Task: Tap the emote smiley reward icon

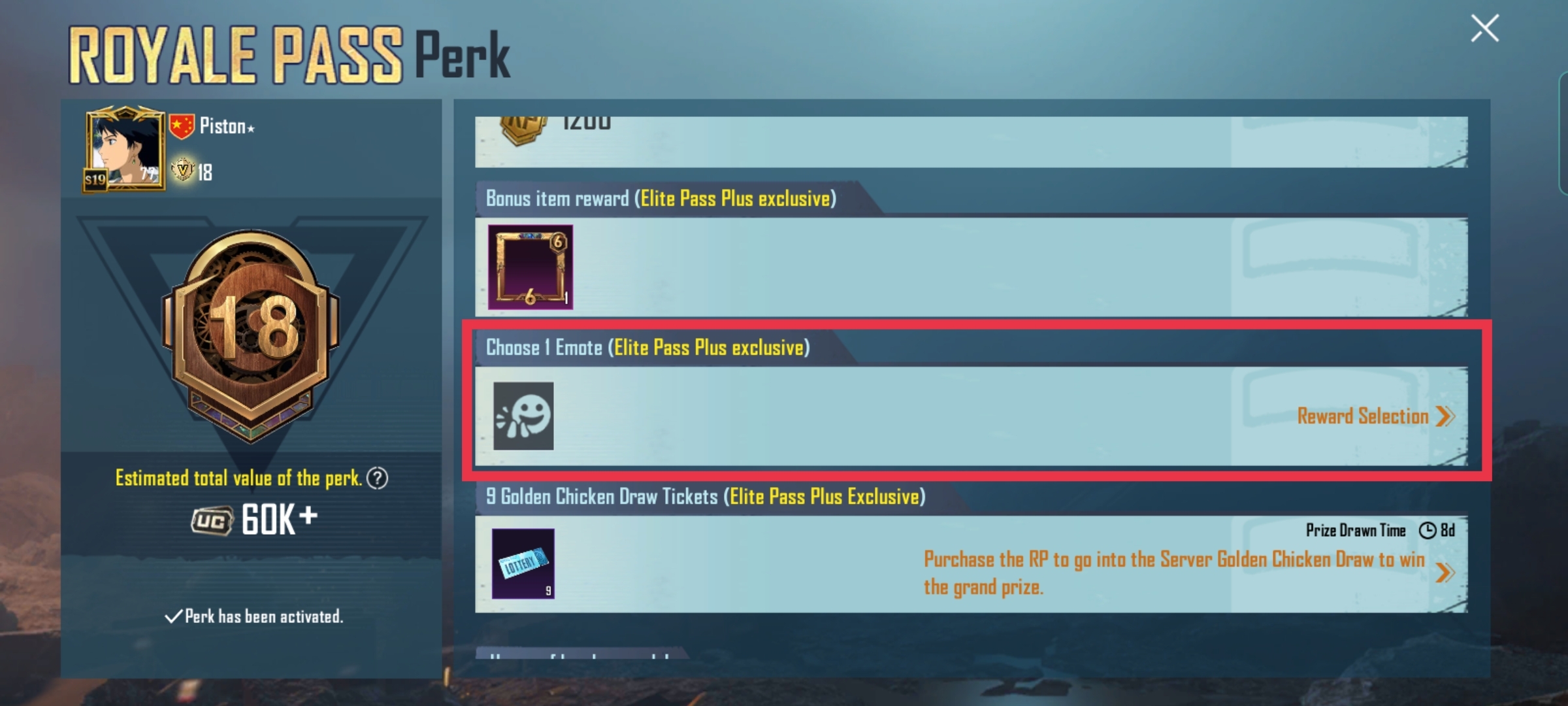Action: (x=523, y=416)
